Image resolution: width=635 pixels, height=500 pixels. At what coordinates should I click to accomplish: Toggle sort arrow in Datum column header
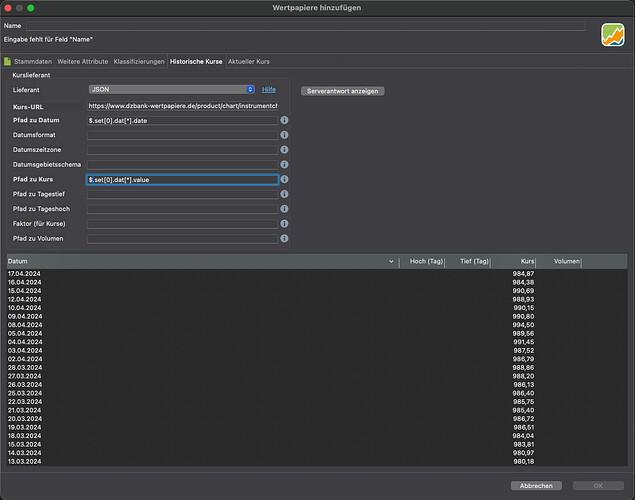point(391,262)
